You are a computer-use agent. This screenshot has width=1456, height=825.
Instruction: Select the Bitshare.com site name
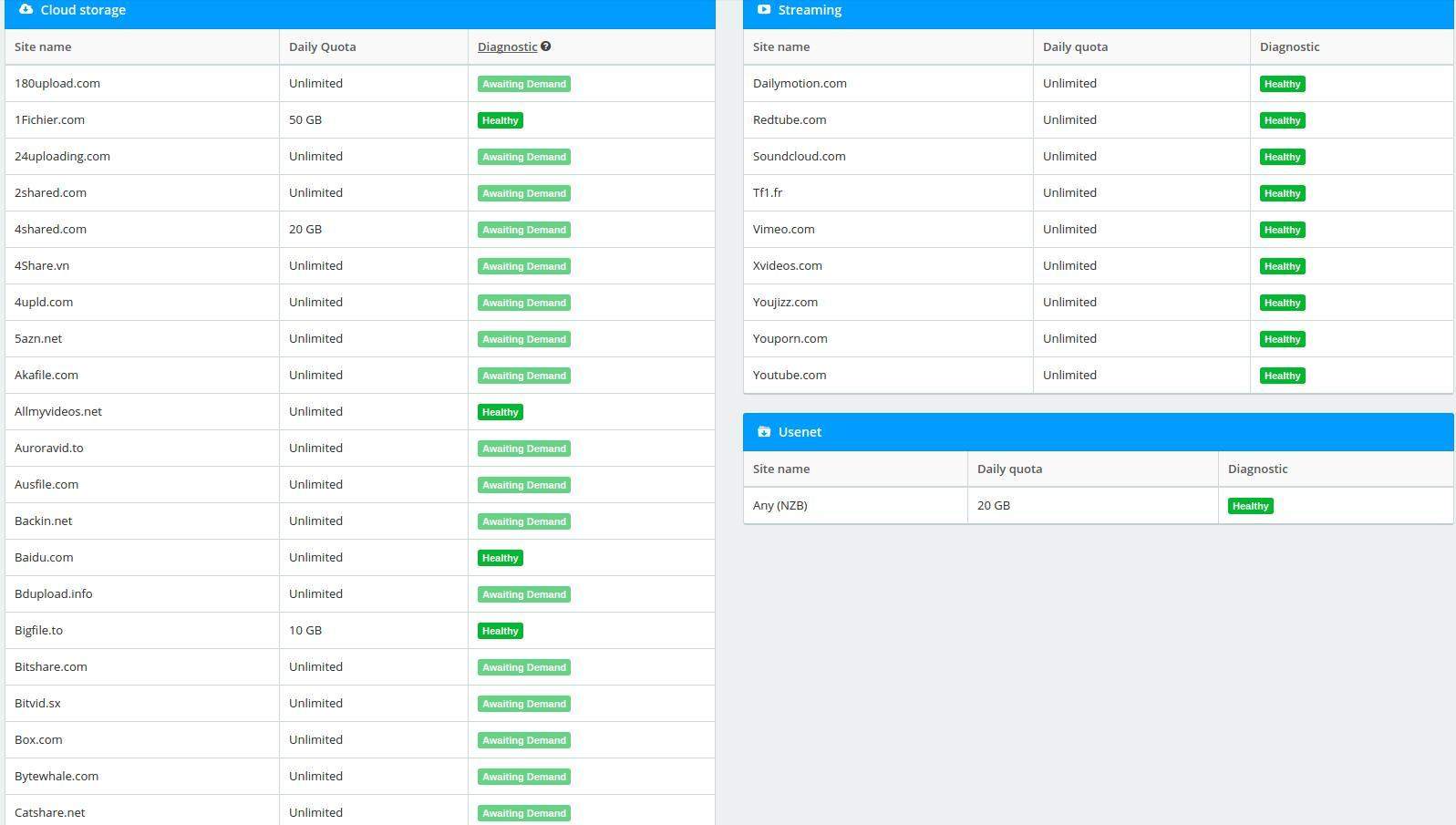coord(51,666)
